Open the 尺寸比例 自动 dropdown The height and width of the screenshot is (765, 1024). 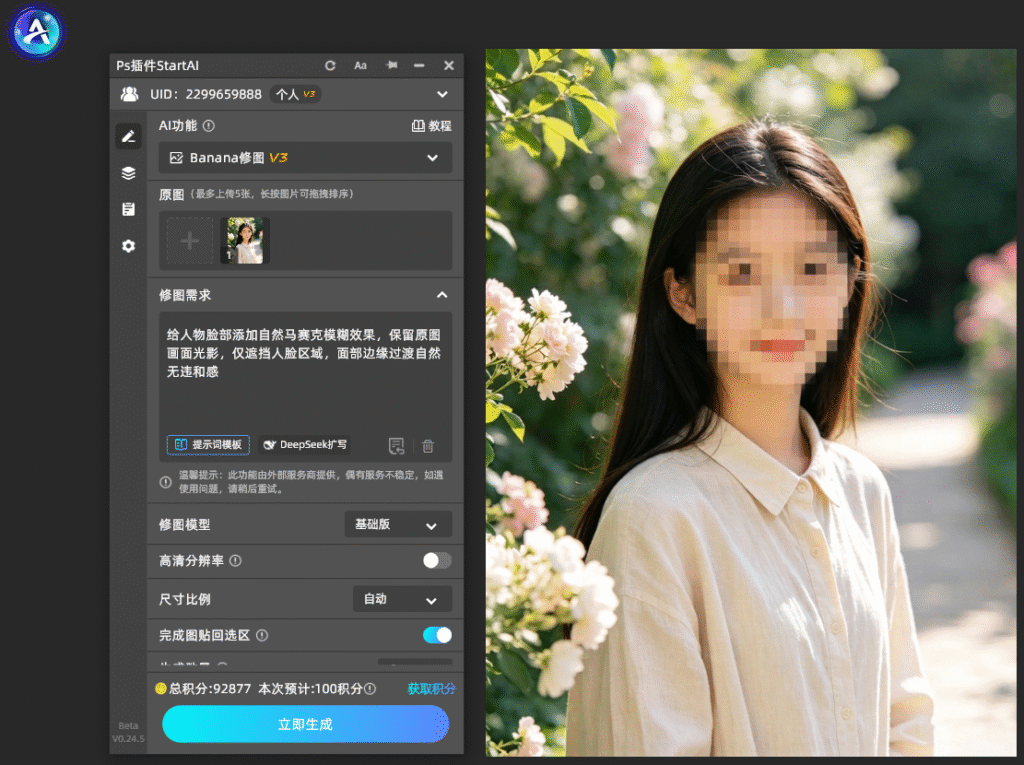pyautogui.click(x=402, y=599)
